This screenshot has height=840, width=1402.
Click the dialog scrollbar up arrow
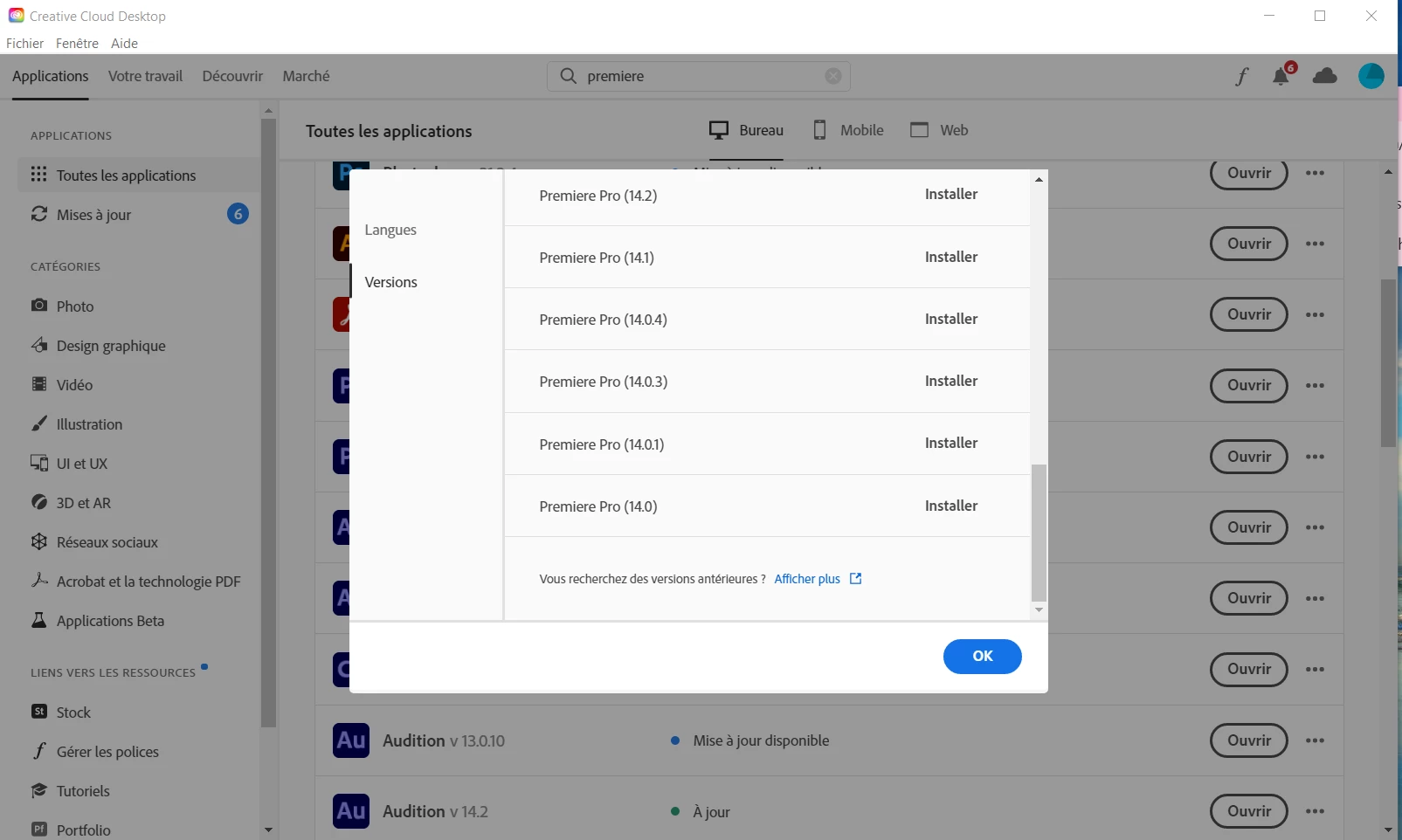1039,179
